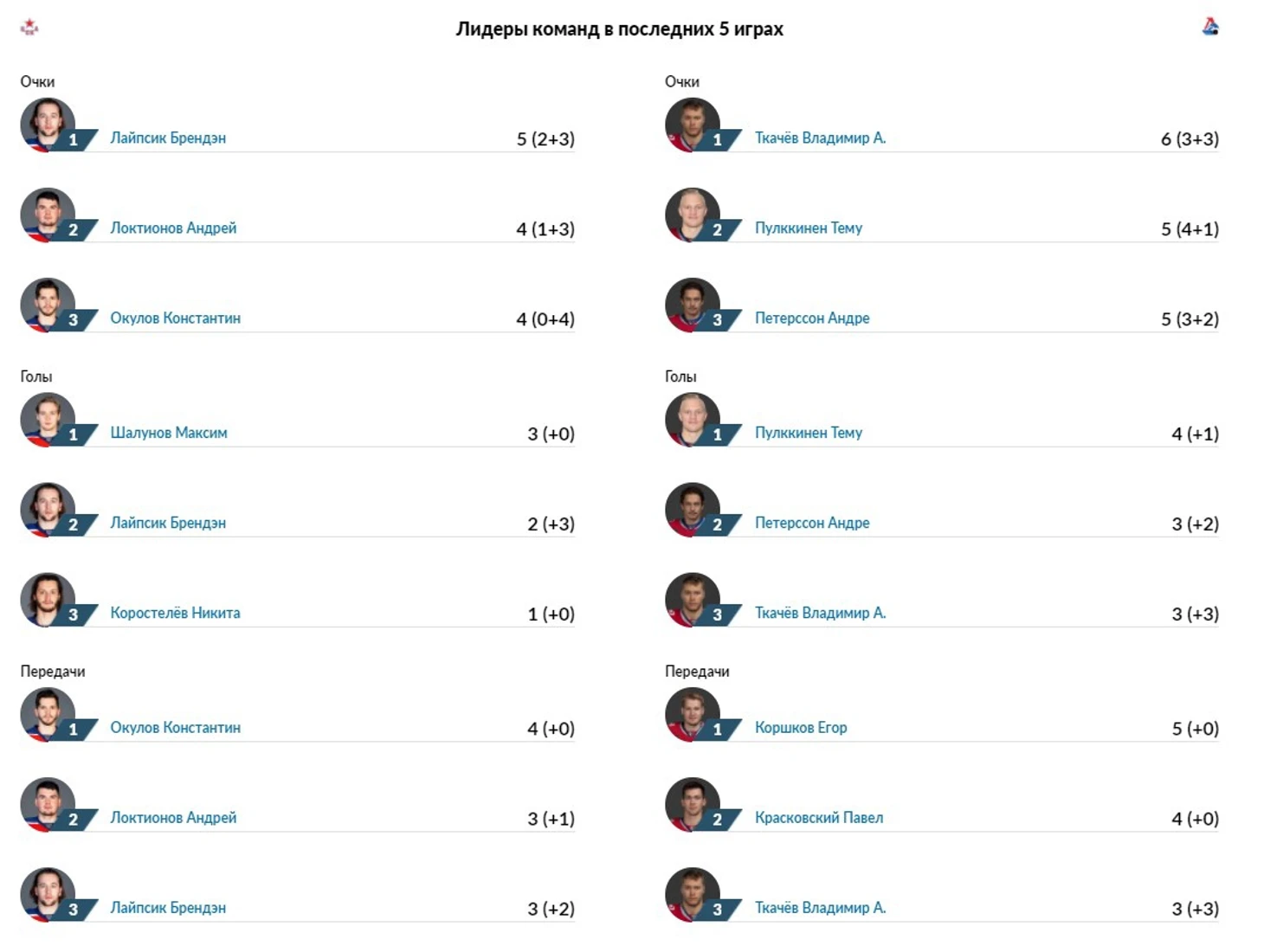
Task: Open Ткачёв Владимир А. link under Передачи
Action: (820, 908)
